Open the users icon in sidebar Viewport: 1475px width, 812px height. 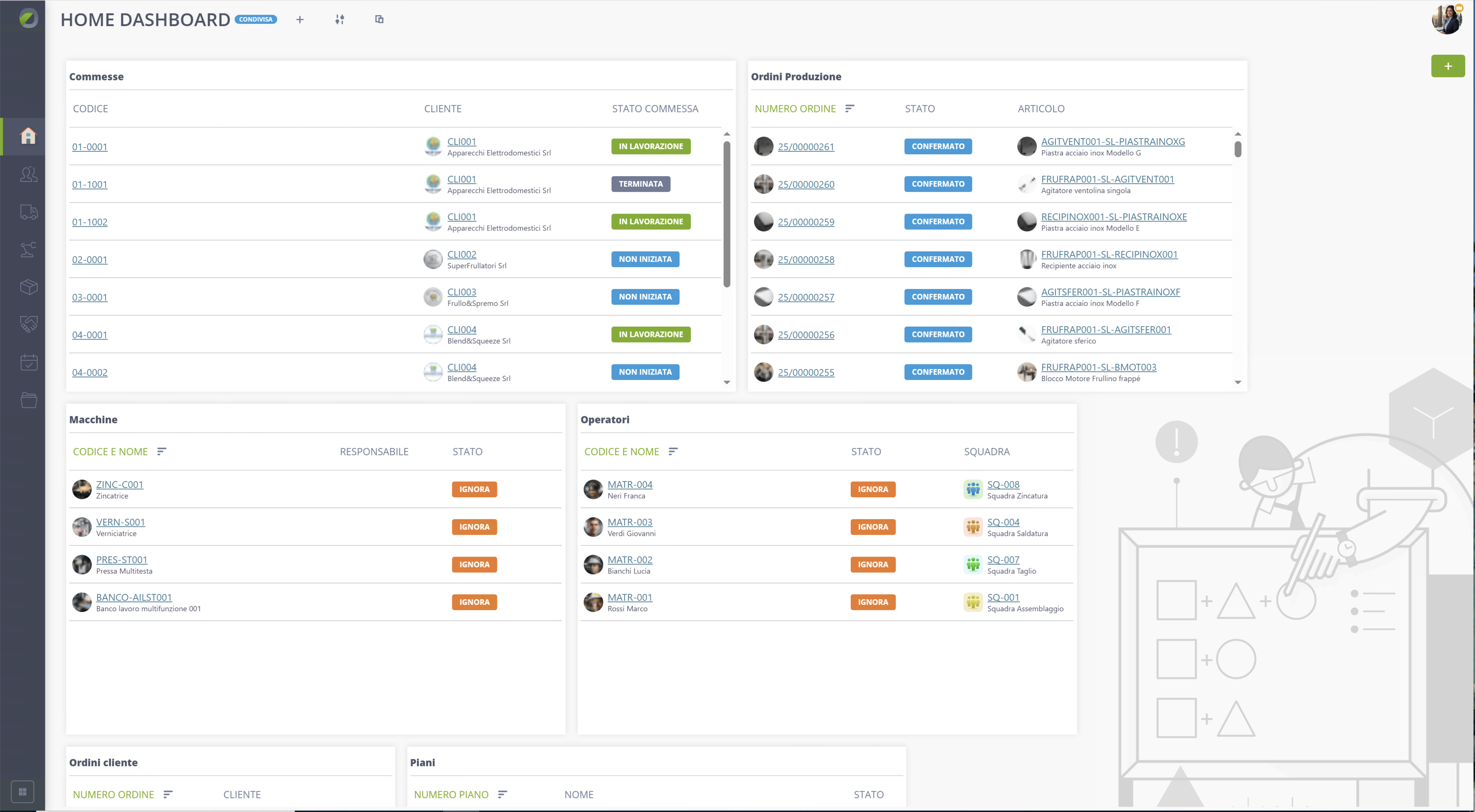coord(28,174)
